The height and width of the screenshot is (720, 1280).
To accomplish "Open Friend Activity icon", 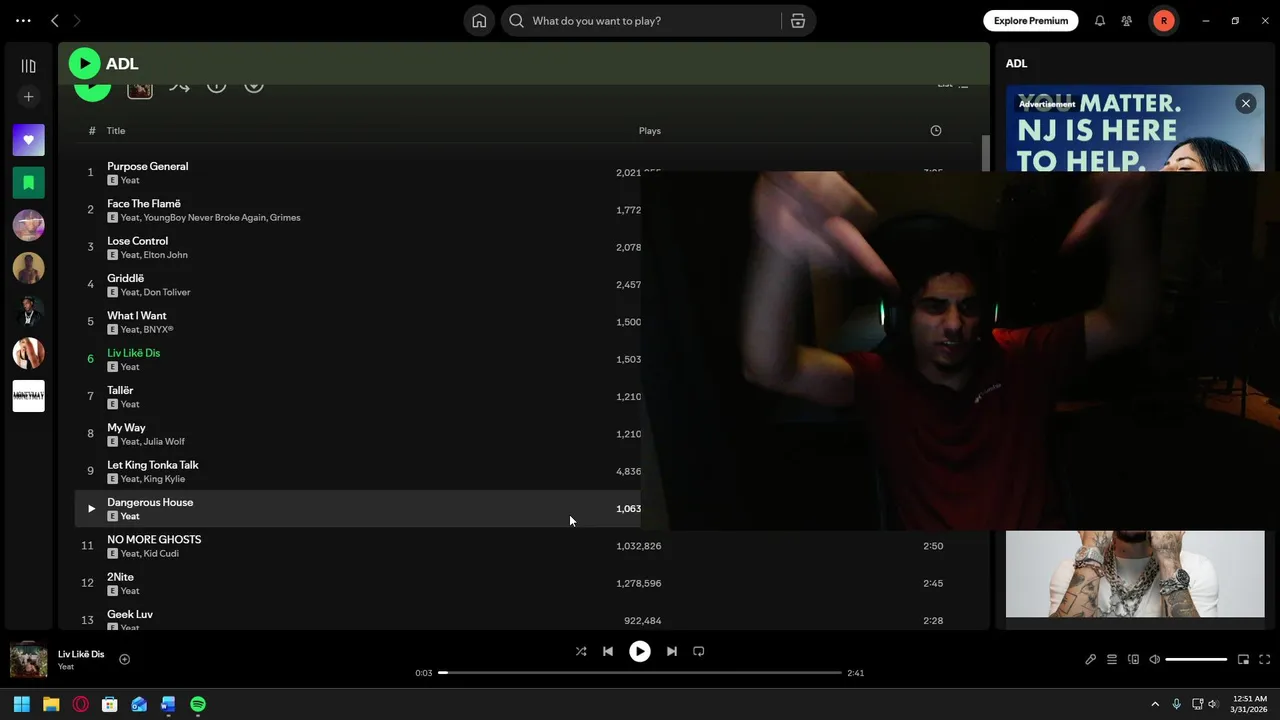I will click(1127, 21).
